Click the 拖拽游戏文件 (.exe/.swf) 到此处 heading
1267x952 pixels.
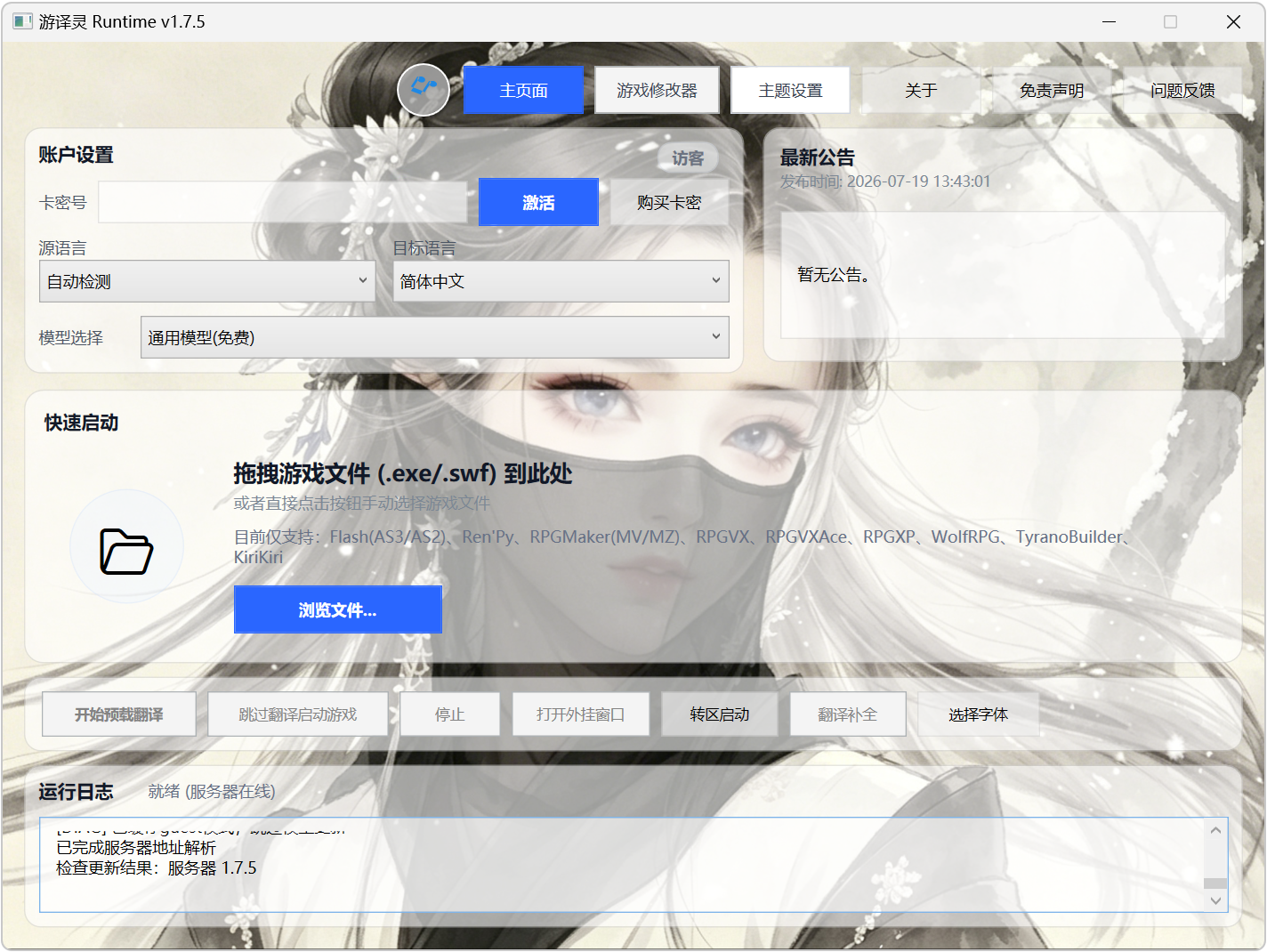coord(403,473)
